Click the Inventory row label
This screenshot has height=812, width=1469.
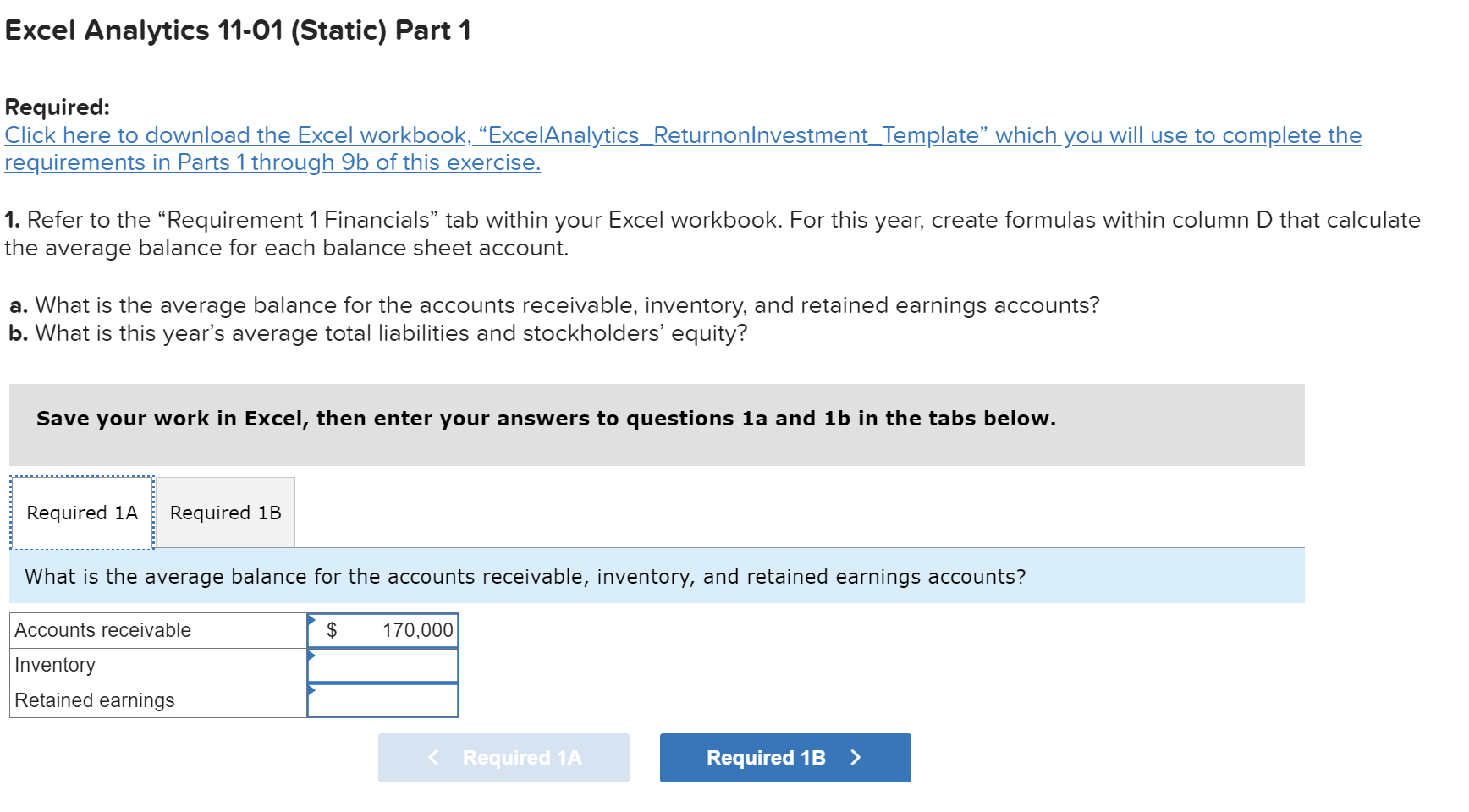pyautogui.click(x=54, y=665)
